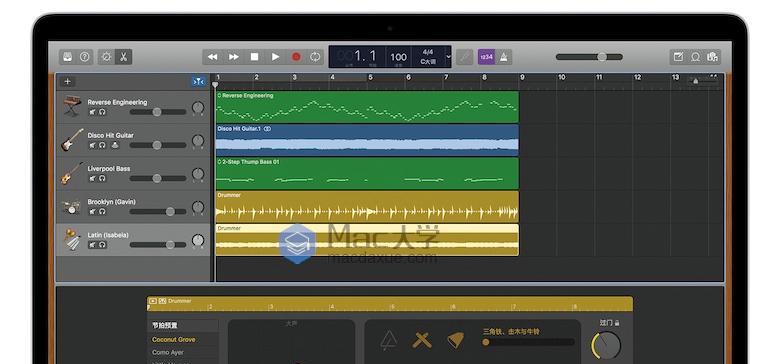Open Smart Controls dial icon
The height and width of the screenshot is (364, 780).
[x=106, y=57]
